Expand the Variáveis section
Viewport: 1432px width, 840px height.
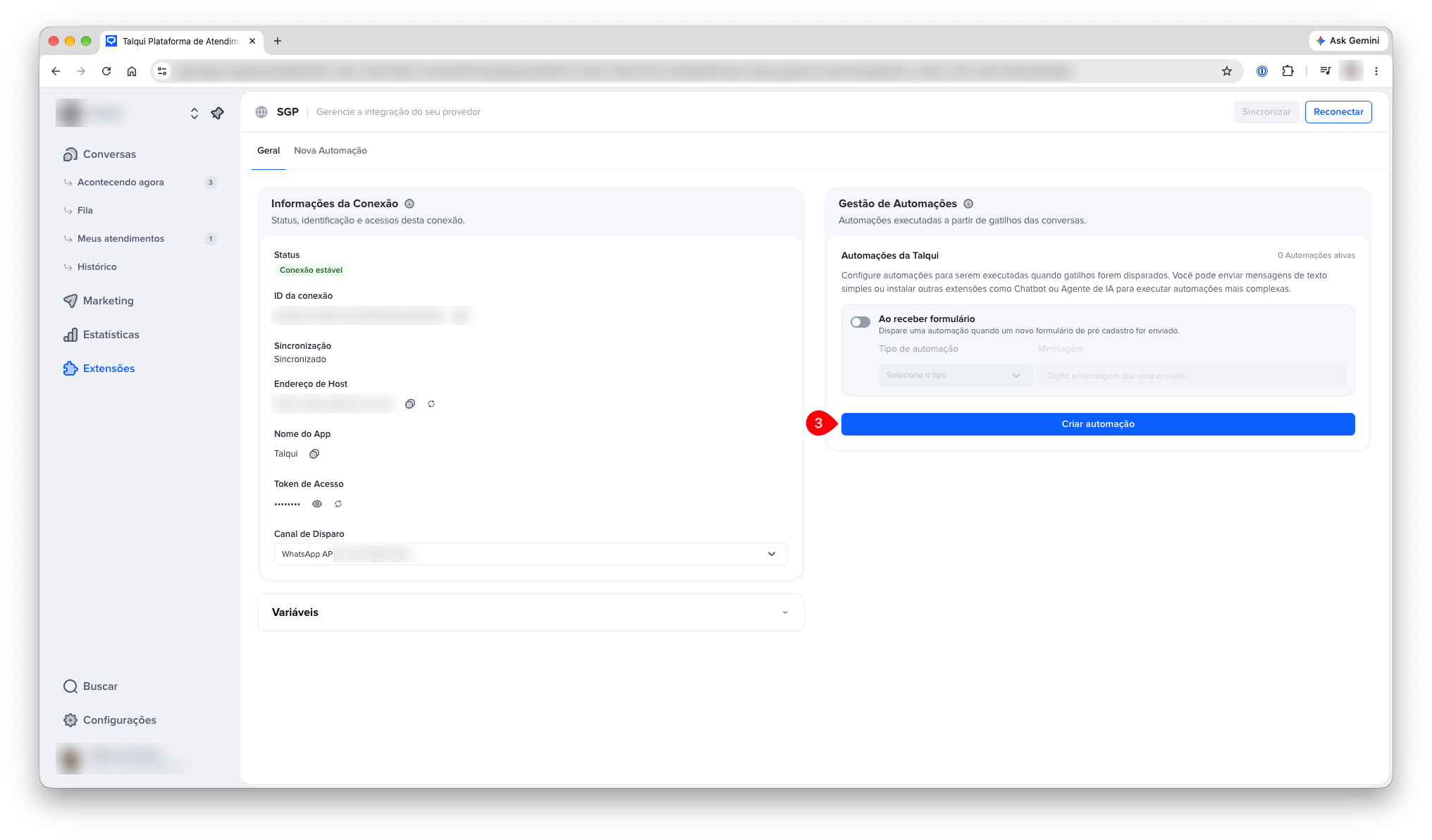coord(531,612)
